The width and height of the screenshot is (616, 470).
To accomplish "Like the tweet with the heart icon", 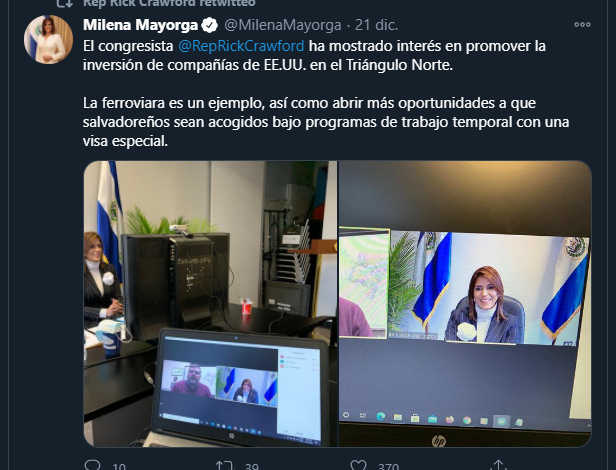I will click(x=358, y=466).
